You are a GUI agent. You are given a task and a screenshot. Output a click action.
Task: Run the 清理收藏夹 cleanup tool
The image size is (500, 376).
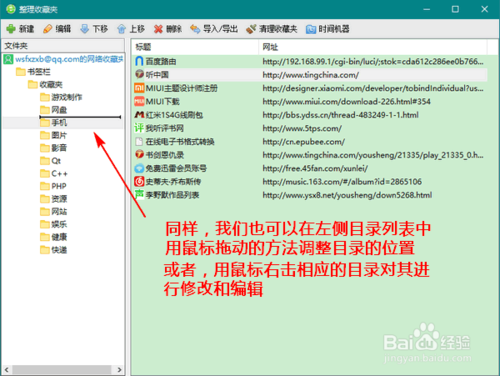(271, 29)
